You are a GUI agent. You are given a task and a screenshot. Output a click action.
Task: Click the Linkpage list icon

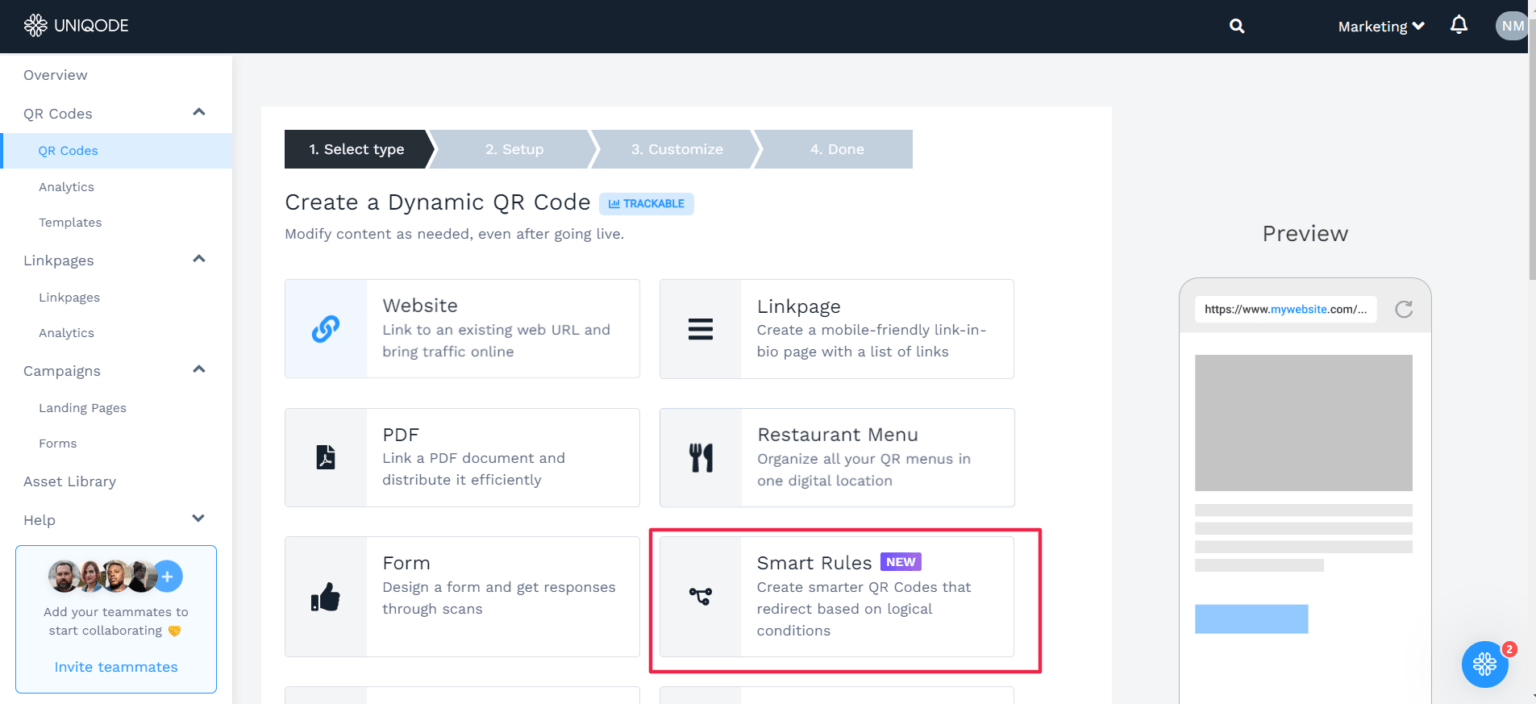coord(700,328)
